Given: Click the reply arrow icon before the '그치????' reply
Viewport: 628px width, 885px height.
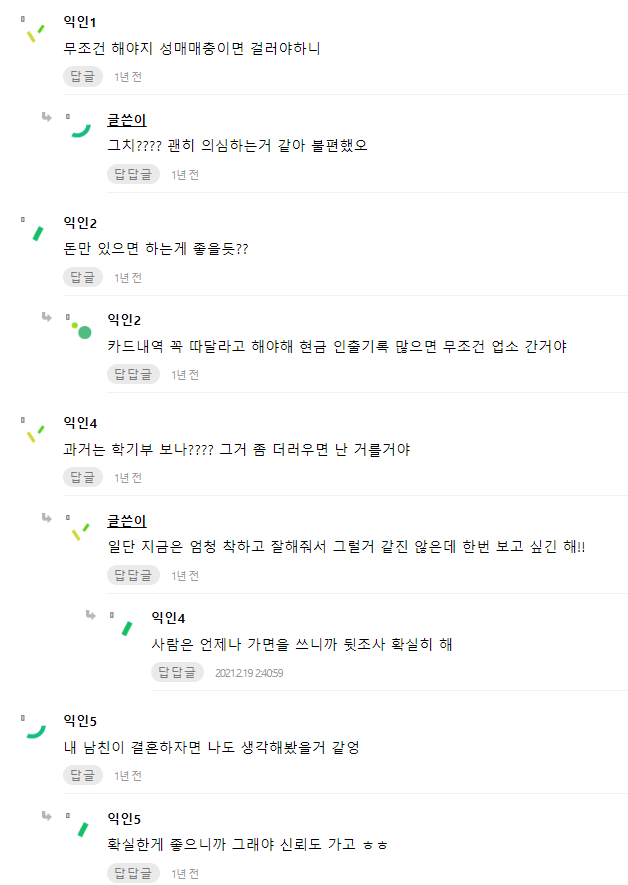Looking at the screenshot, I should (x=46, y=117).
